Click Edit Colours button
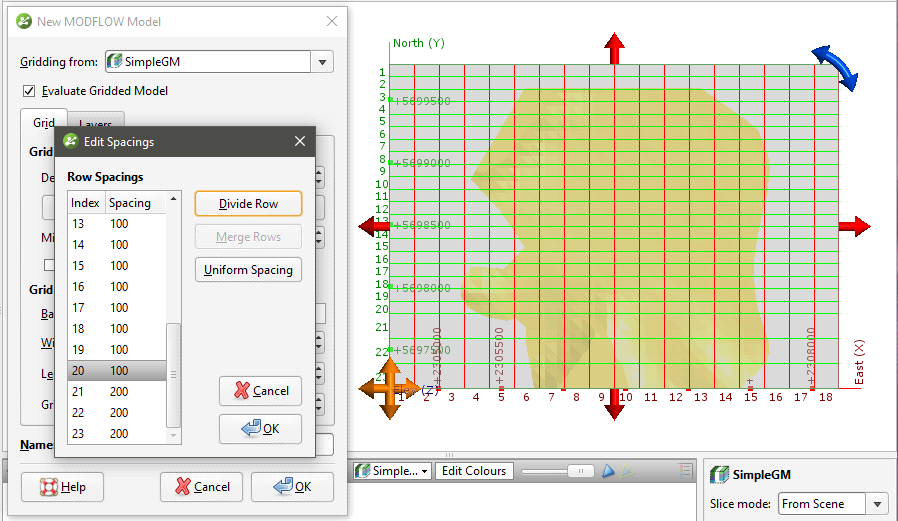Screen dimensions: 898x521 tap(475, 471)
